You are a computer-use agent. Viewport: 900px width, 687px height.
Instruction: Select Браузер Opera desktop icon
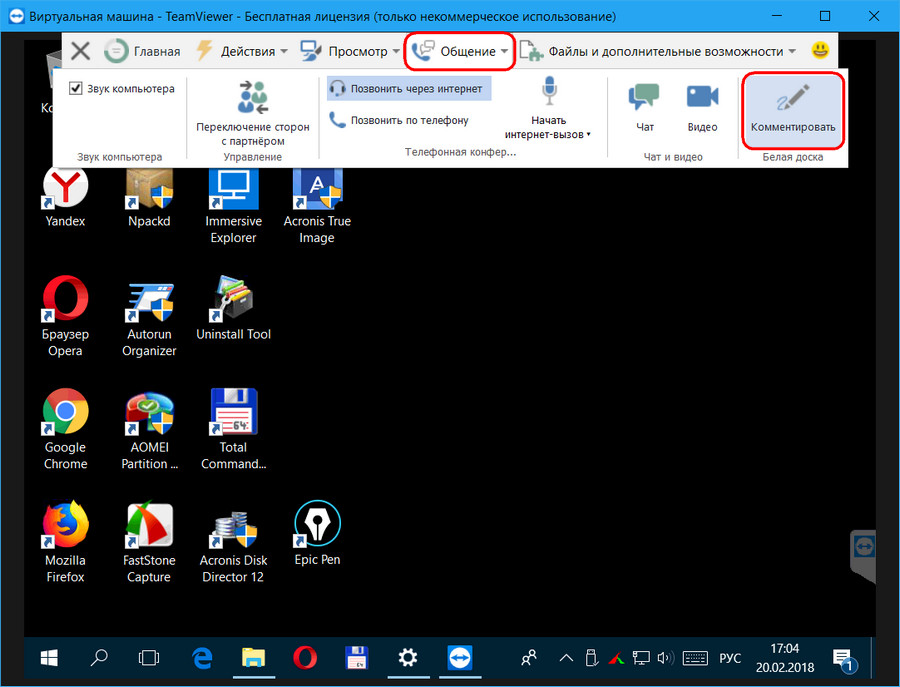point(65,316)
